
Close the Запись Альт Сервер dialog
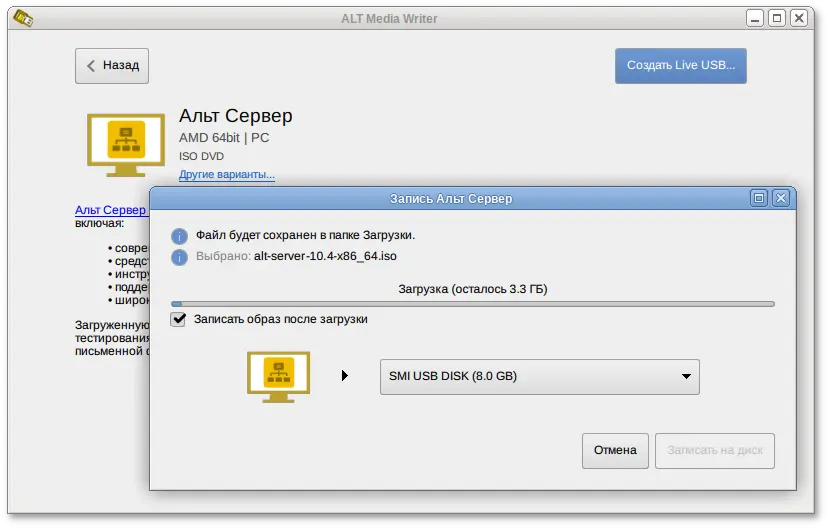coord(781,198)
